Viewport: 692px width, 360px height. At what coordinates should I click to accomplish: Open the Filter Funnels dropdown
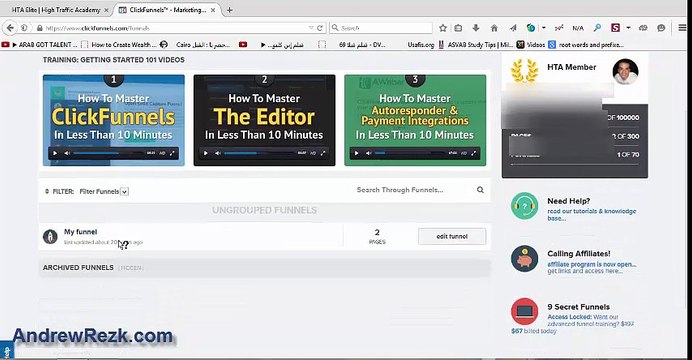click(104, 191)
